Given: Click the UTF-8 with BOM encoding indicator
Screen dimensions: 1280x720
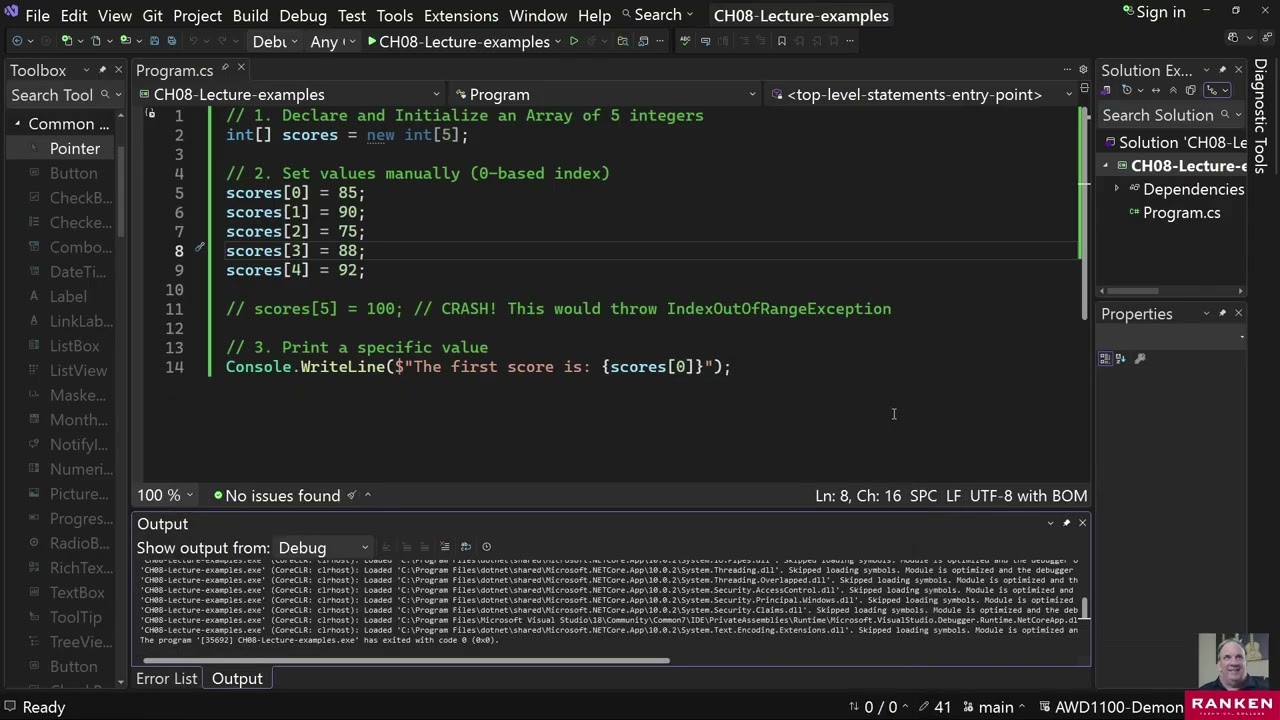Looking at the screenshot, I should pos(1029,496).
